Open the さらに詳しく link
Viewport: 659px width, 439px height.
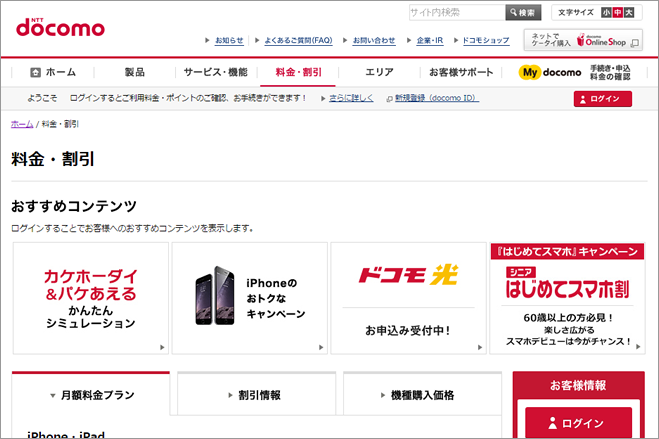click(351, 98)
